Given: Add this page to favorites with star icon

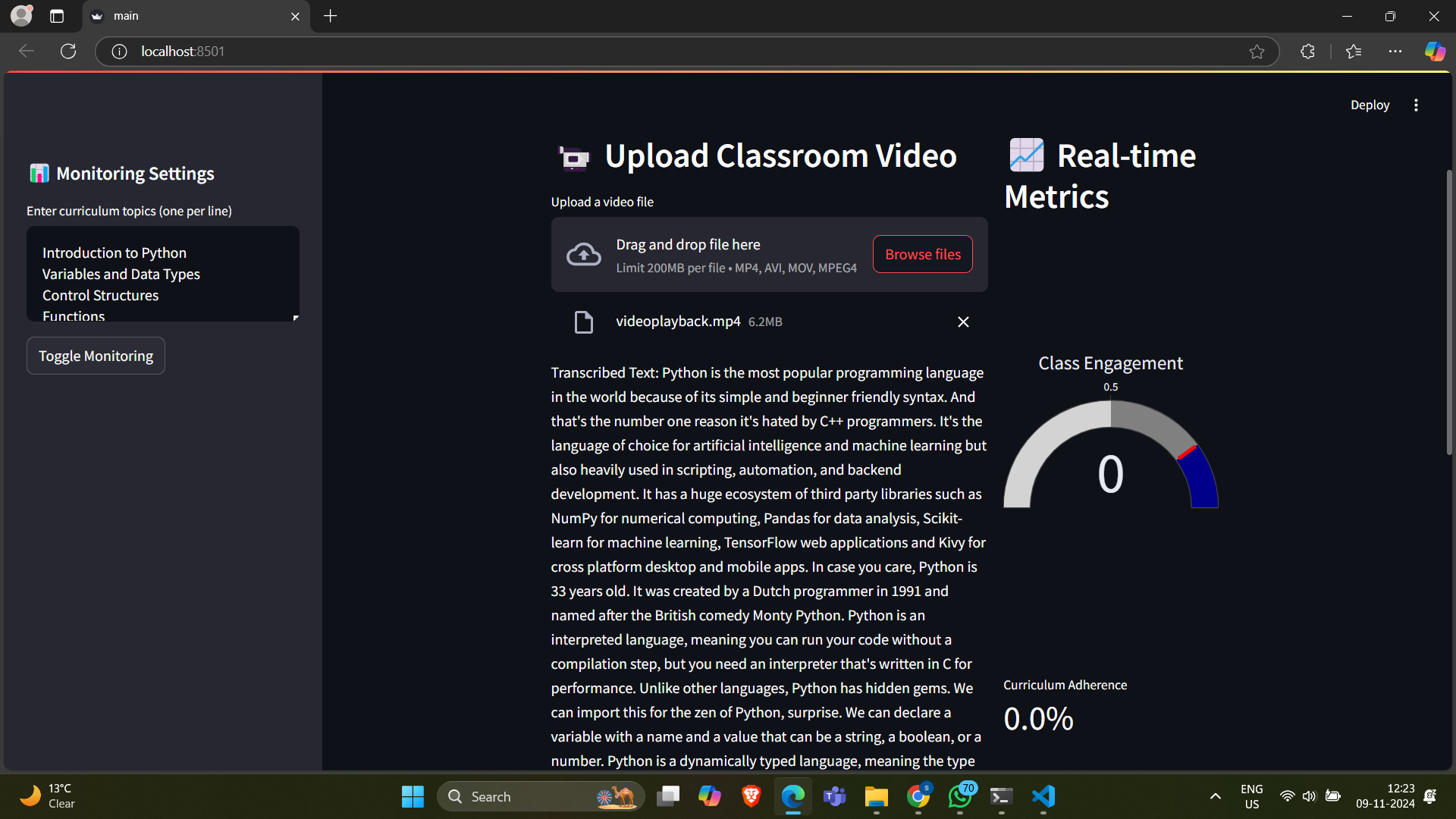Looking at the screenshot, I should coord(1257,52).
